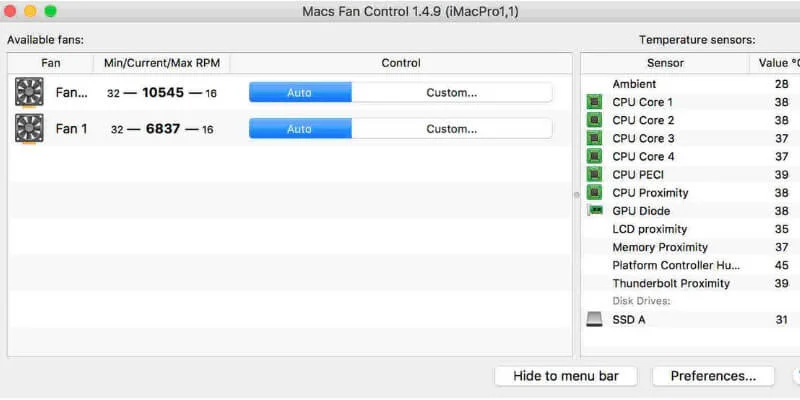
Task: Select the CPU Core 3 chip icon
Action: [594, 138]
